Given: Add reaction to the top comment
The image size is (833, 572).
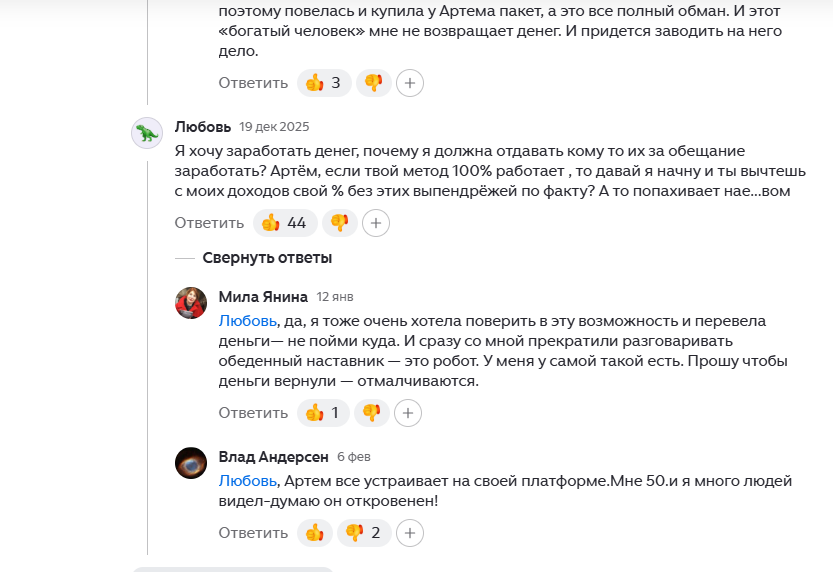Looking at the screenshot, I should pos(409,83).
